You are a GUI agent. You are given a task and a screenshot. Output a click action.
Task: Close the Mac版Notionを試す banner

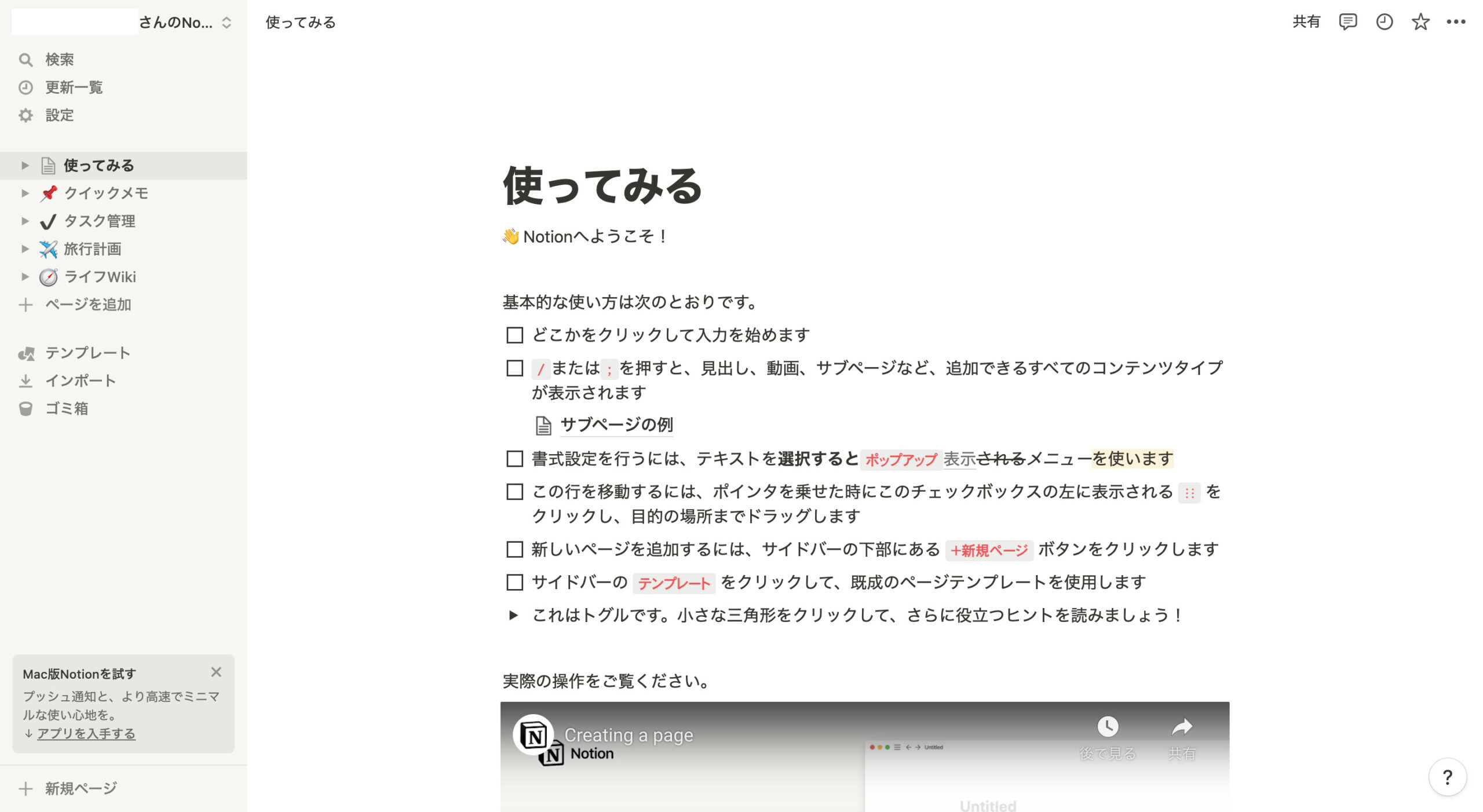point(216,672)
